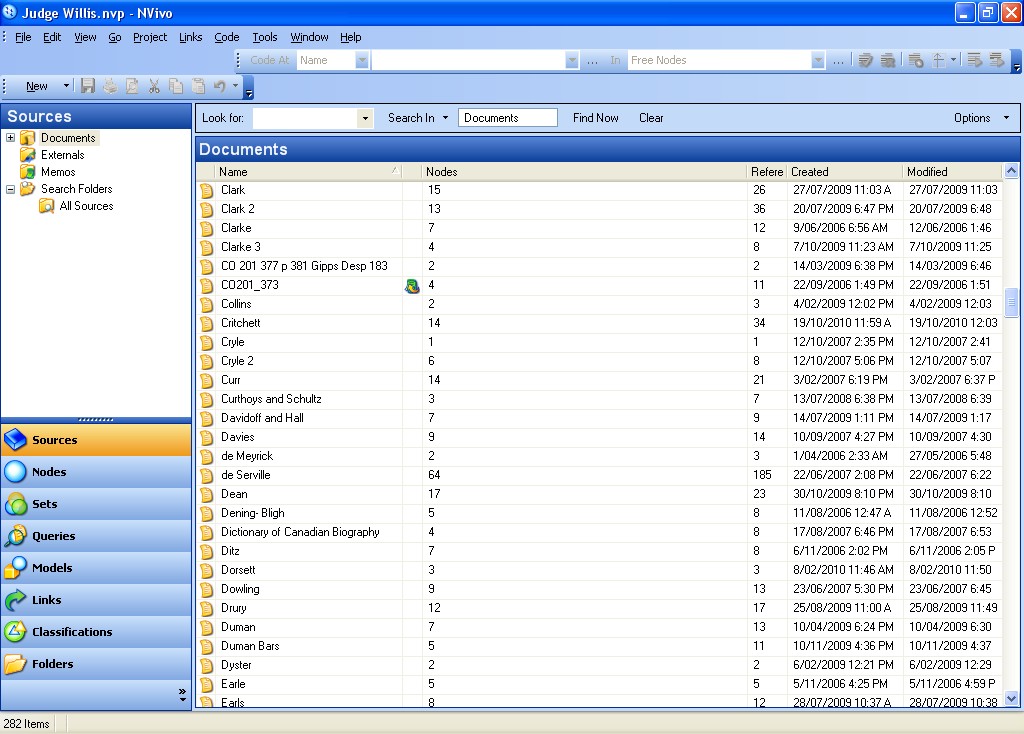
Task: Click the Clear search button
Action: tap(651, 118)
